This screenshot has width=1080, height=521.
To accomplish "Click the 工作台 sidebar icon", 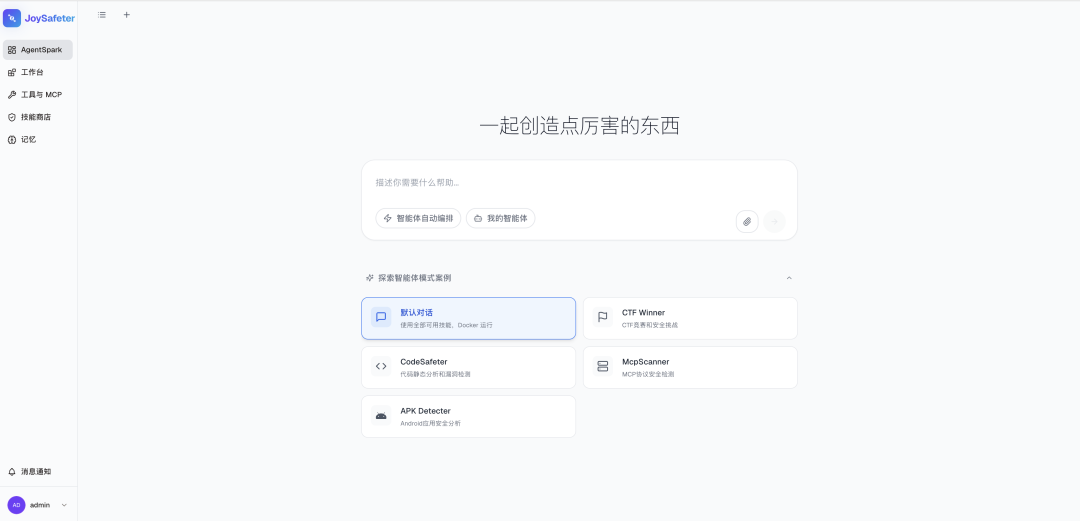I will (x=12, y=72).
